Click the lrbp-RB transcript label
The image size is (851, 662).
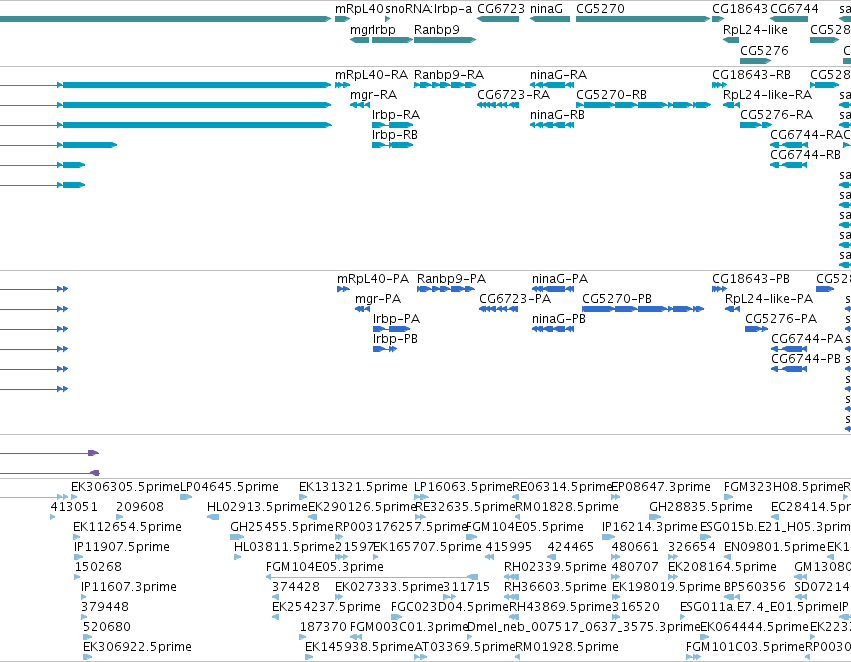click(x=395, y=135)
